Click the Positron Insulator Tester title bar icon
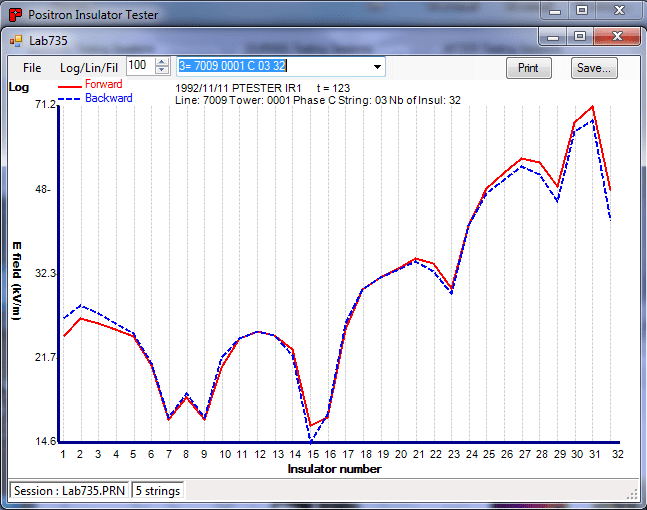This screenshot has width=647, height=510. [x=15, y=14]
